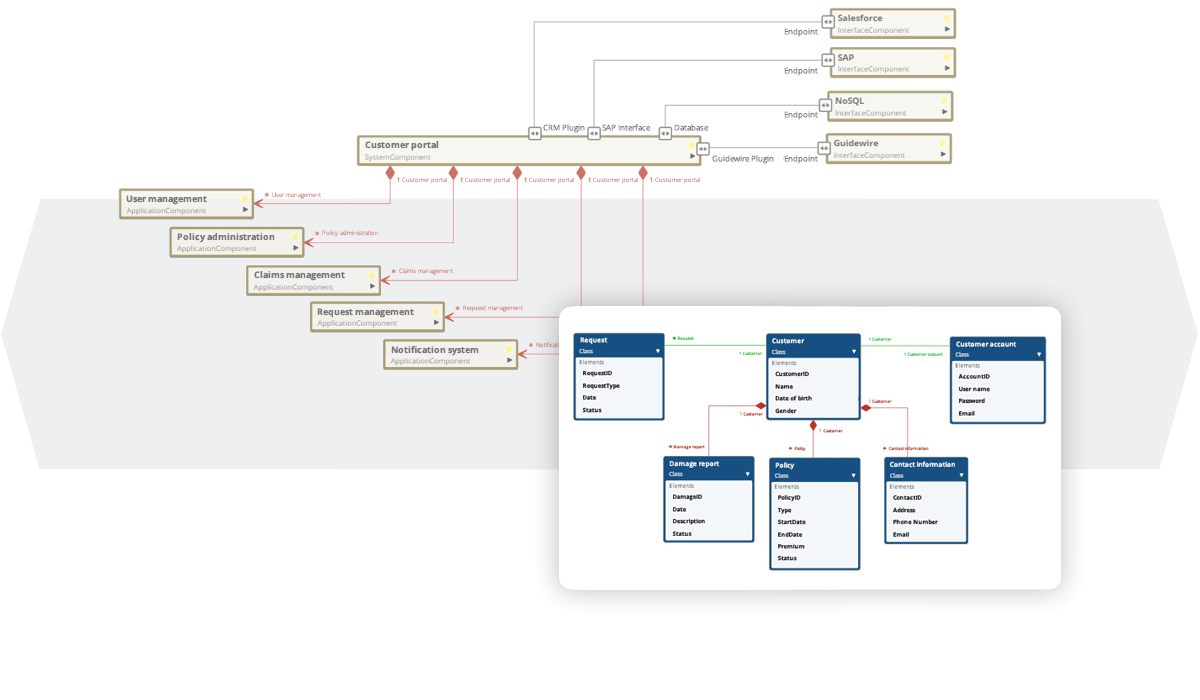1200x700 pixels.
Task: Click yellow status dot on User management
Action: pyautogui.click(x=245, y=198)
